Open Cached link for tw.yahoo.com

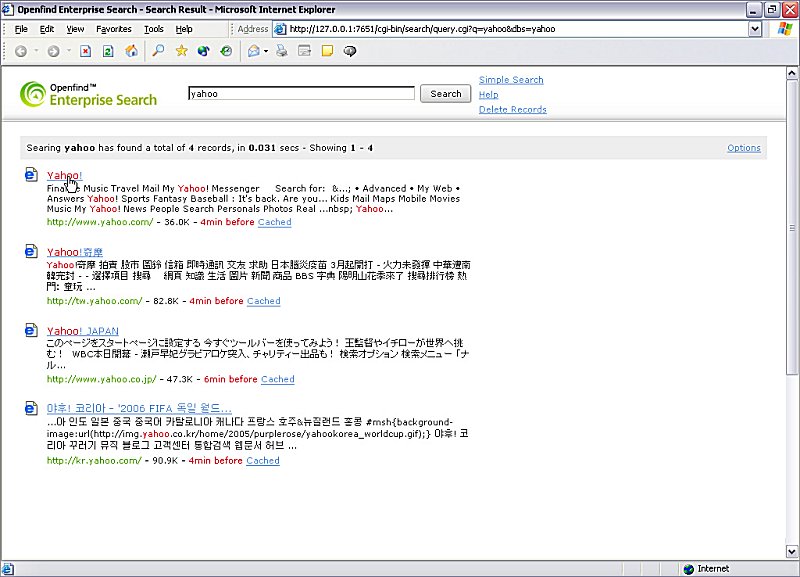264,301
